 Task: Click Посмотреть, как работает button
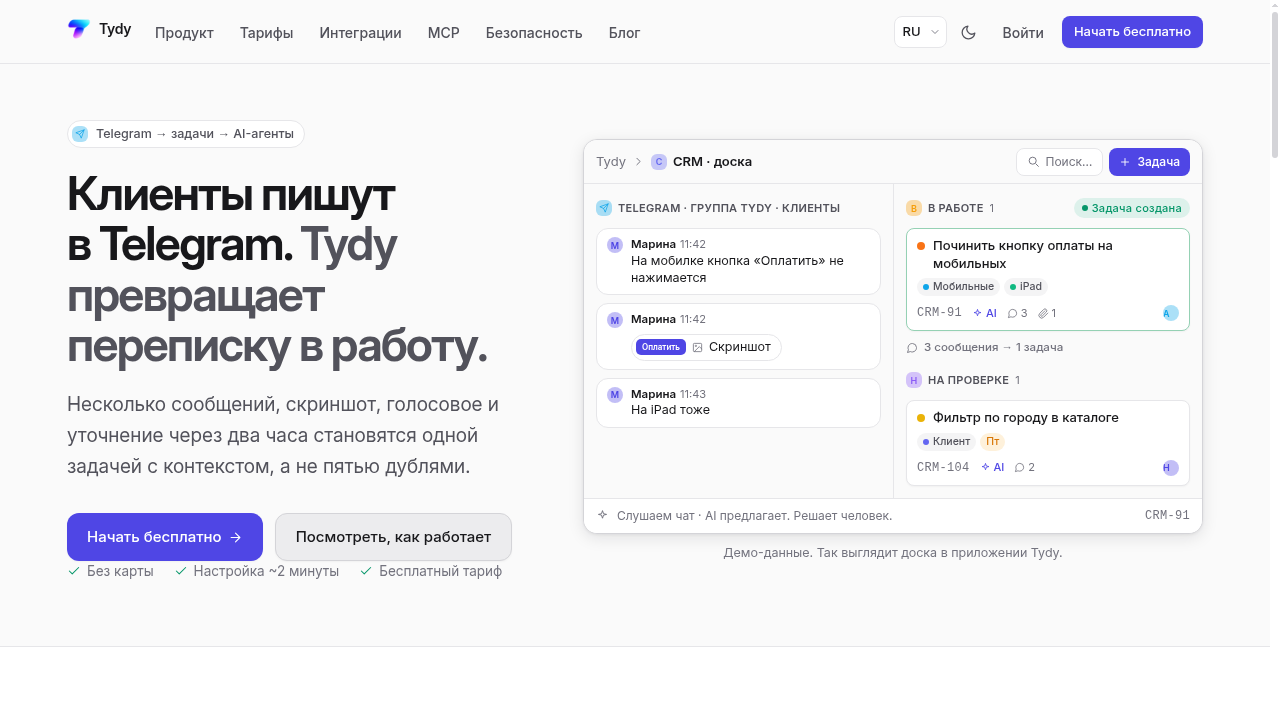[393, 537]
